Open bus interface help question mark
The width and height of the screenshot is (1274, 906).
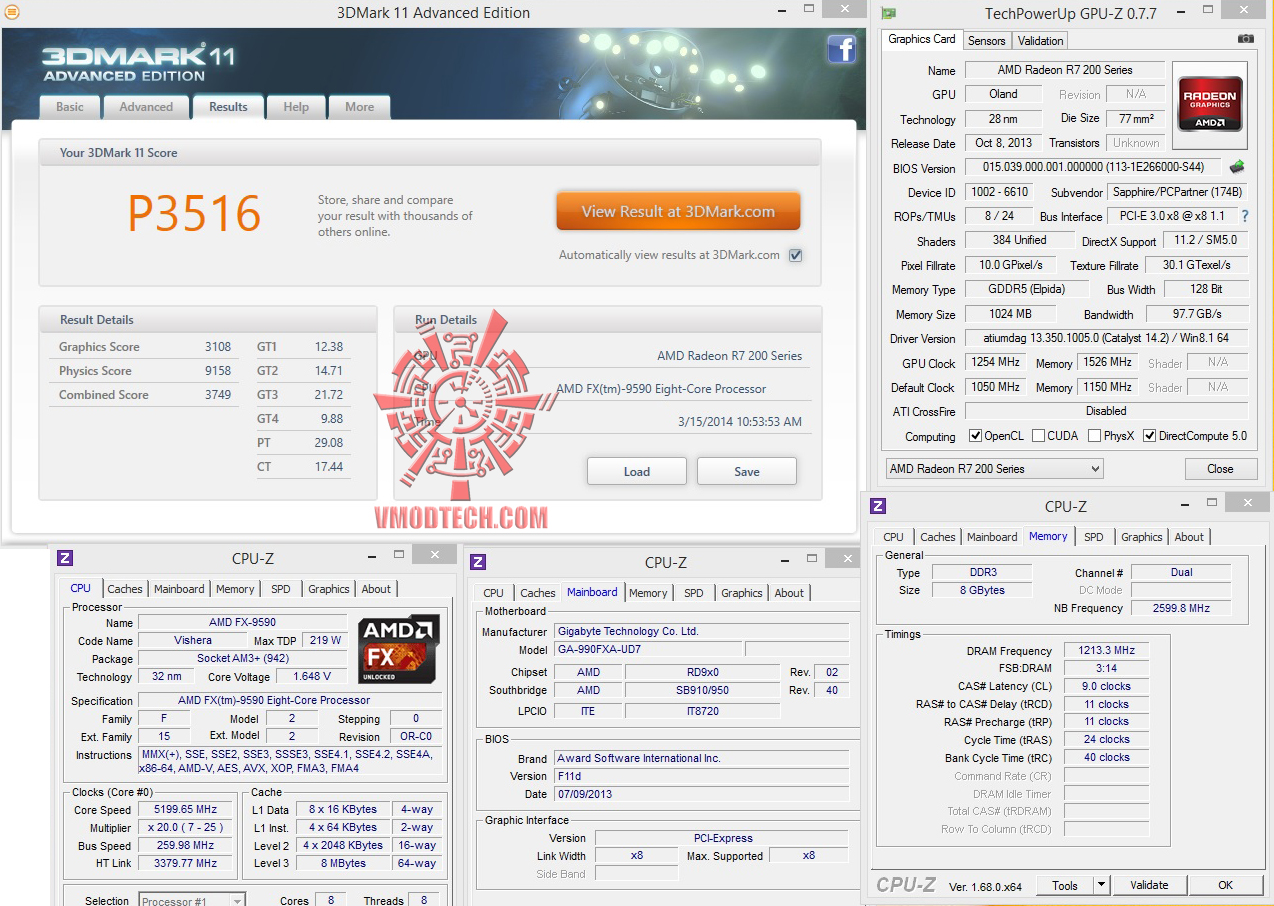pos(1245,216)
